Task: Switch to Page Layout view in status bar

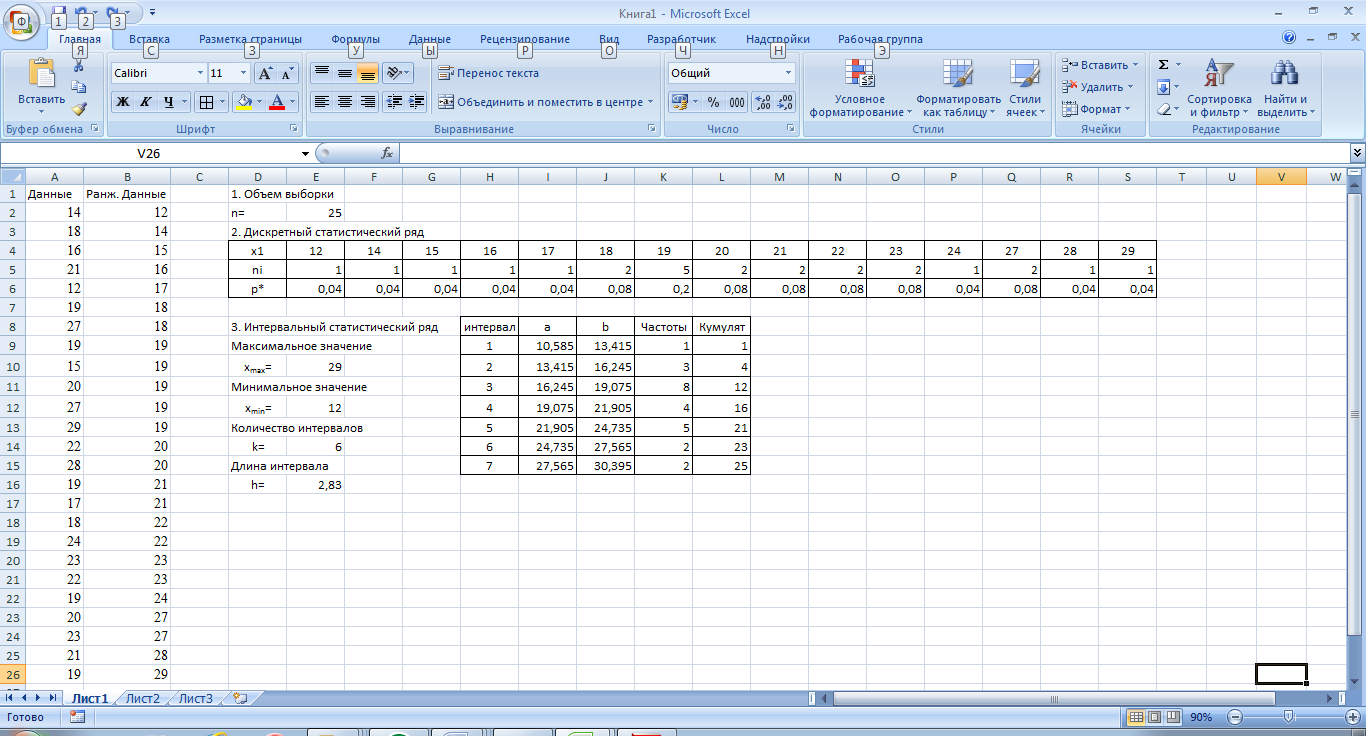Action: coord(1153,717)
